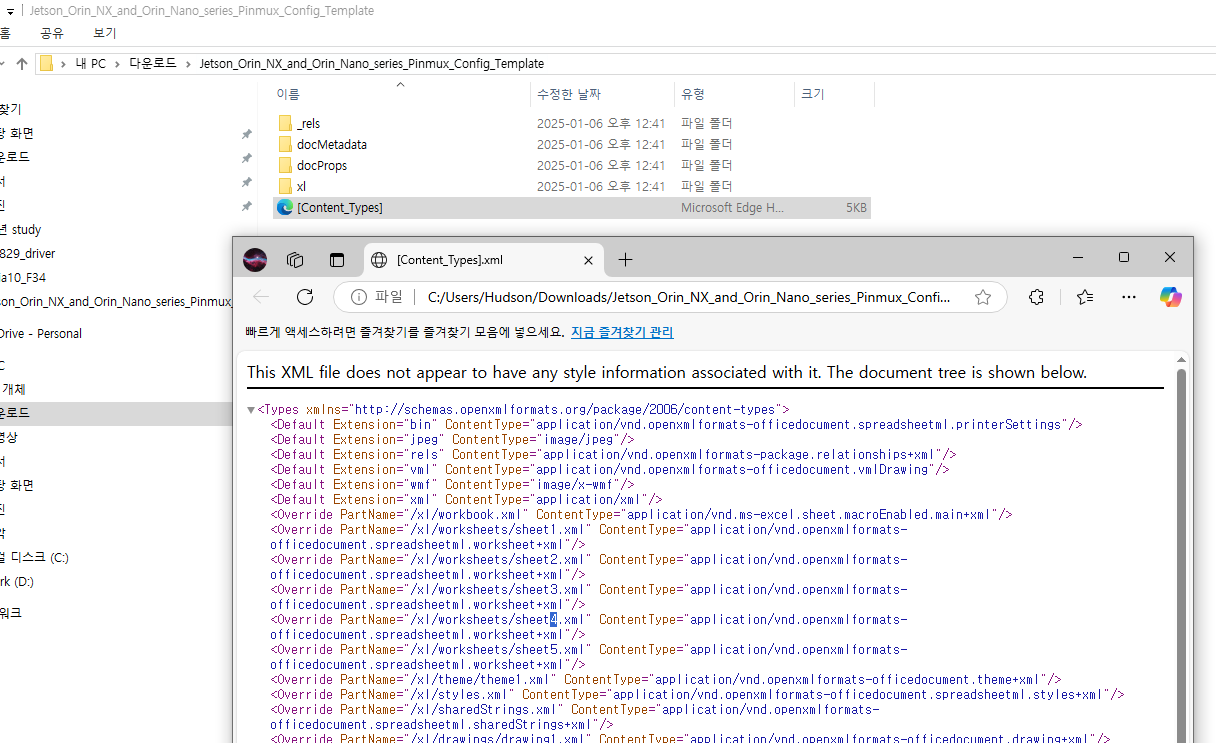Click 파일 폴더 type of xl row

[707, 186]
